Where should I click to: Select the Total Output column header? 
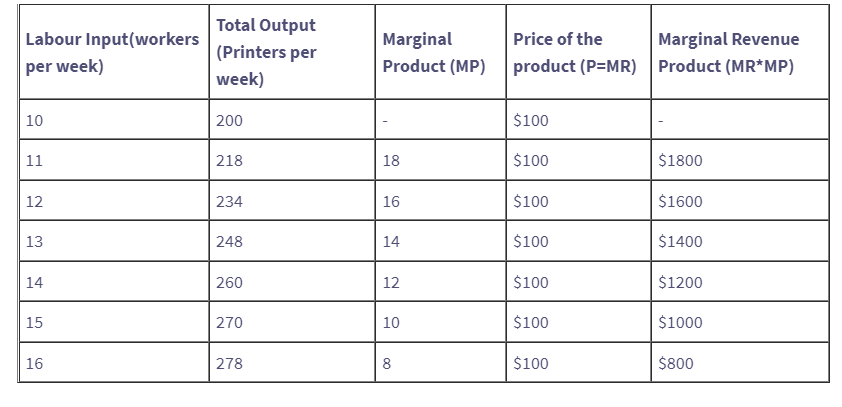(x=266, y=52)
